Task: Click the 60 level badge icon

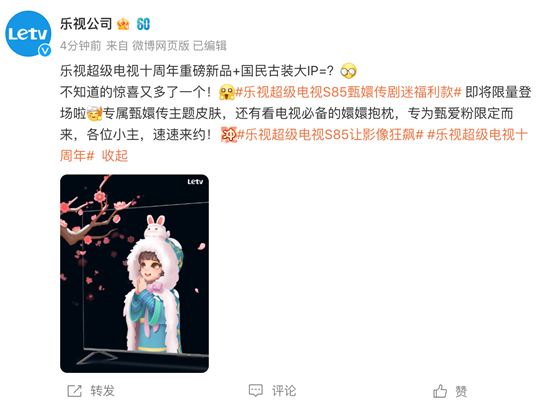Action: coord(143,24)
